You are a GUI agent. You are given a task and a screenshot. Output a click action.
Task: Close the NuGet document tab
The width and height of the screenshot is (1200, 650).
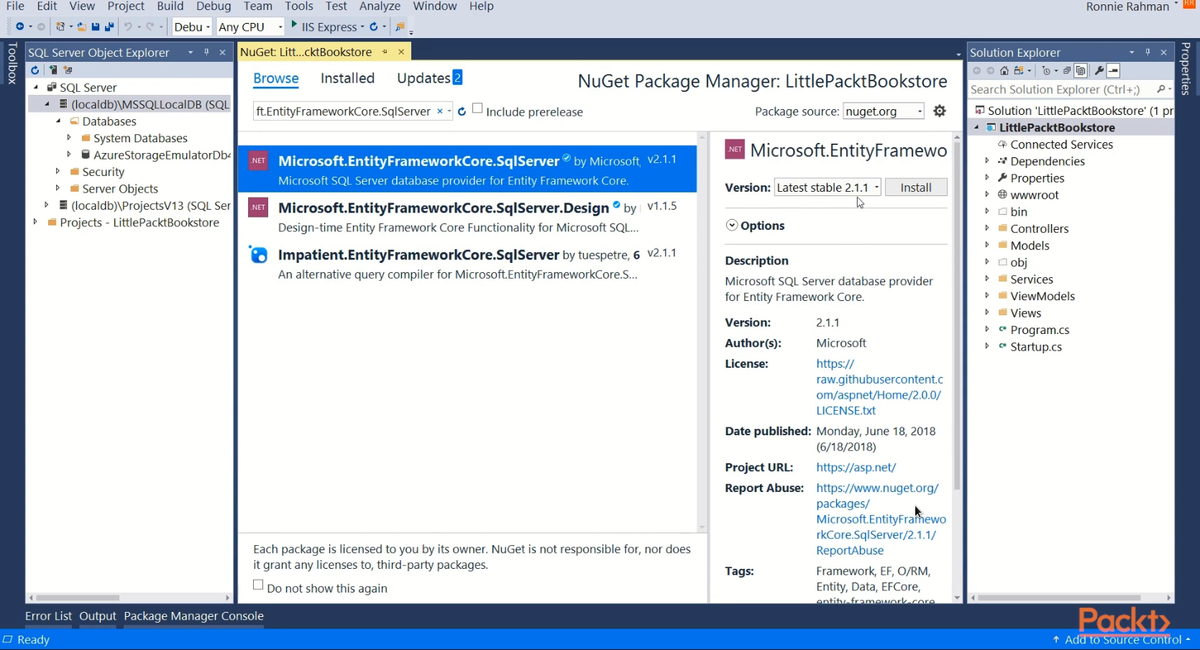[x=402, y=52]
